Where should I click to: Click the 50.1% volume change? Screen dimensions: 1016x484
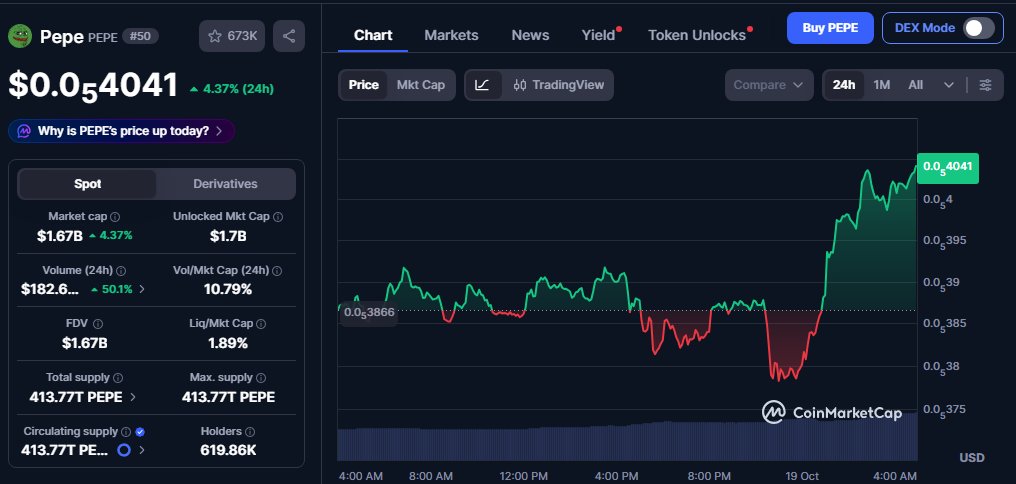111,289
